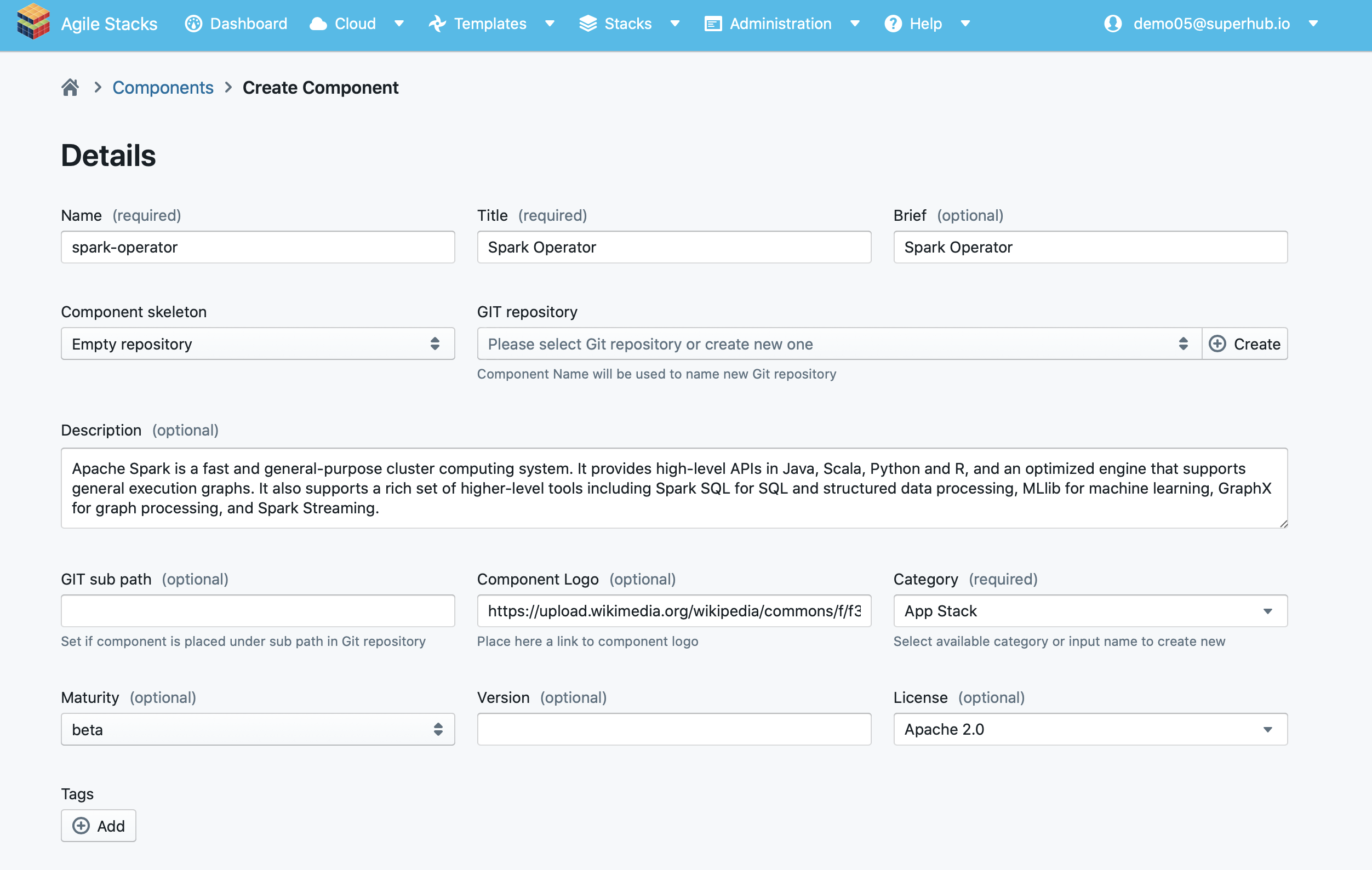The image size is (1372, 870).
Task: Expand user account dropdown arrow
Action: 1313,24
